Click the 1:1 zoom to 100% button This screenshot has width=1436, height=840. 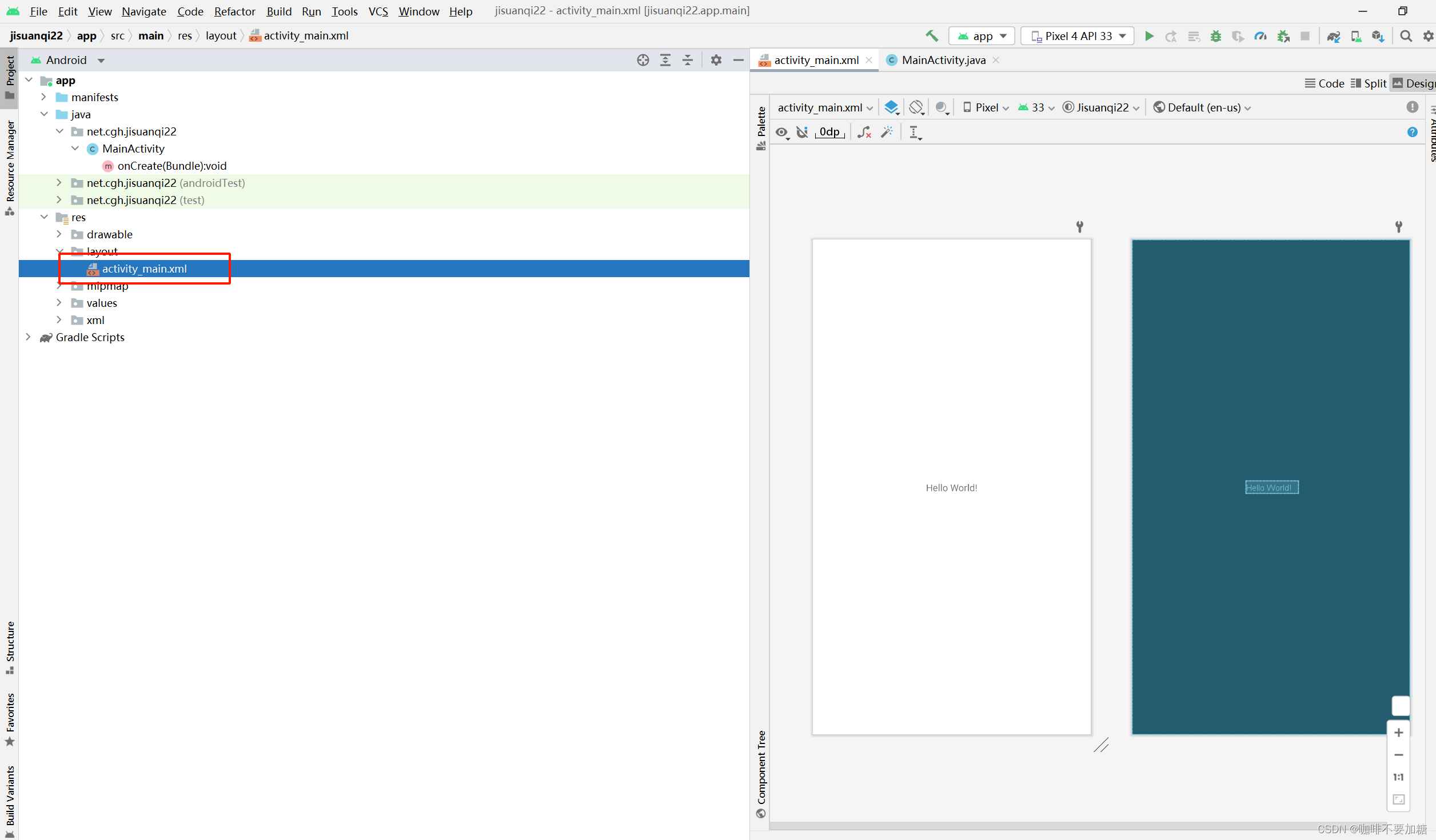pos(1399,777)
